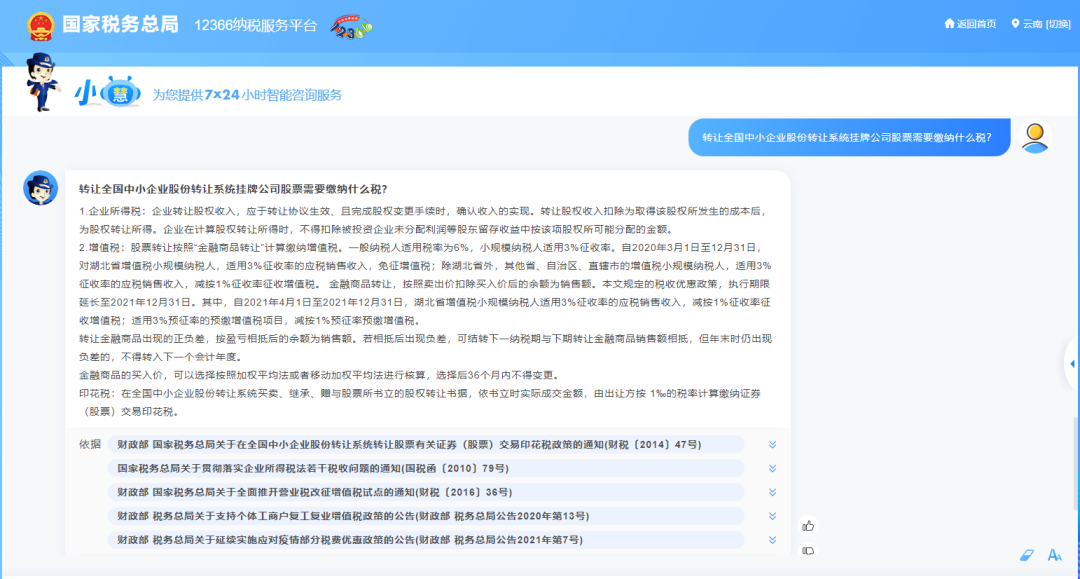The height and width of the screenshot is (579, 1080).
Task: Expand the right side panel arrow
Action: [1072, 364]
